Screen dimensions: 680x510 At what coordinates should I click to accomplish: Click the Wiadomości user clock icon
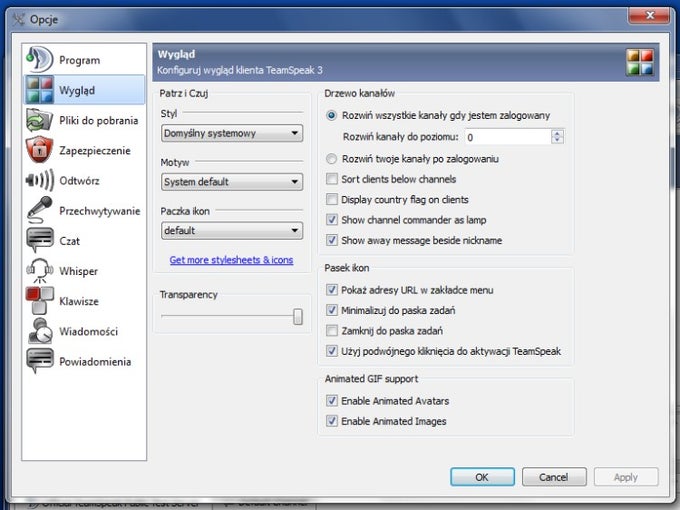point(39,331)
